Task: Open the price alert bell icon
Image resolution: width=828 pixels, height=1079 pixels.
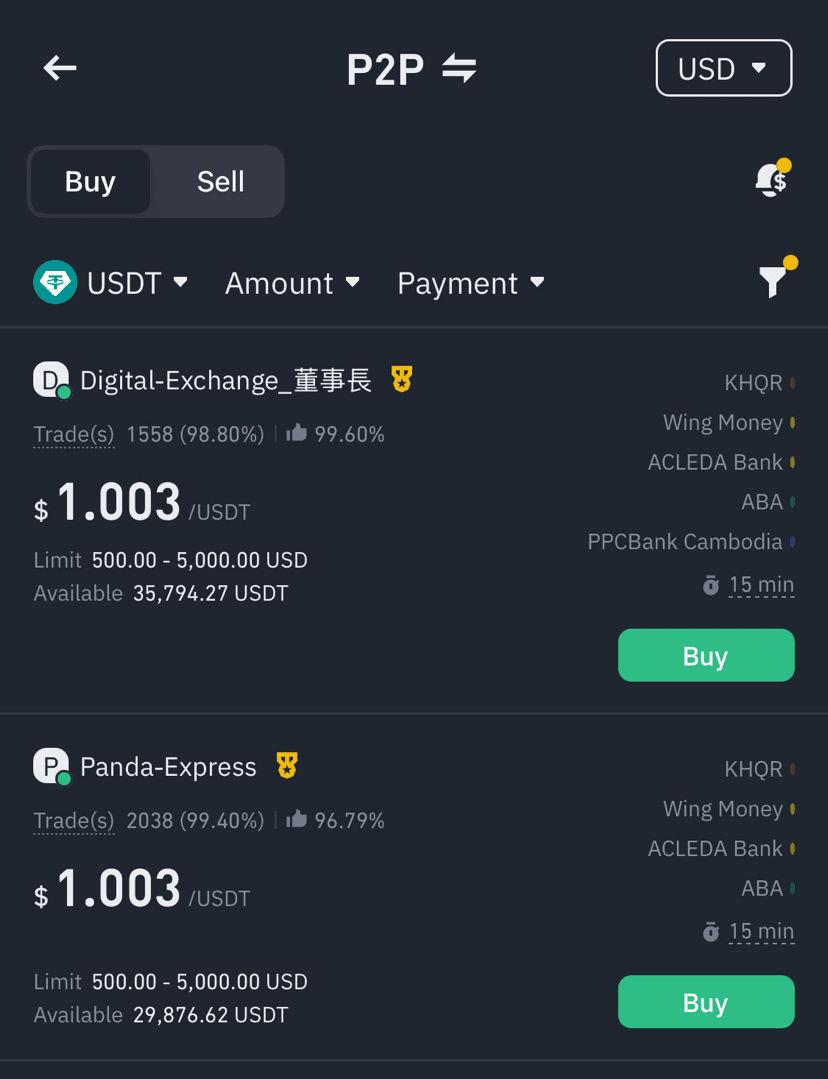Action: click(x=772, y=180)
